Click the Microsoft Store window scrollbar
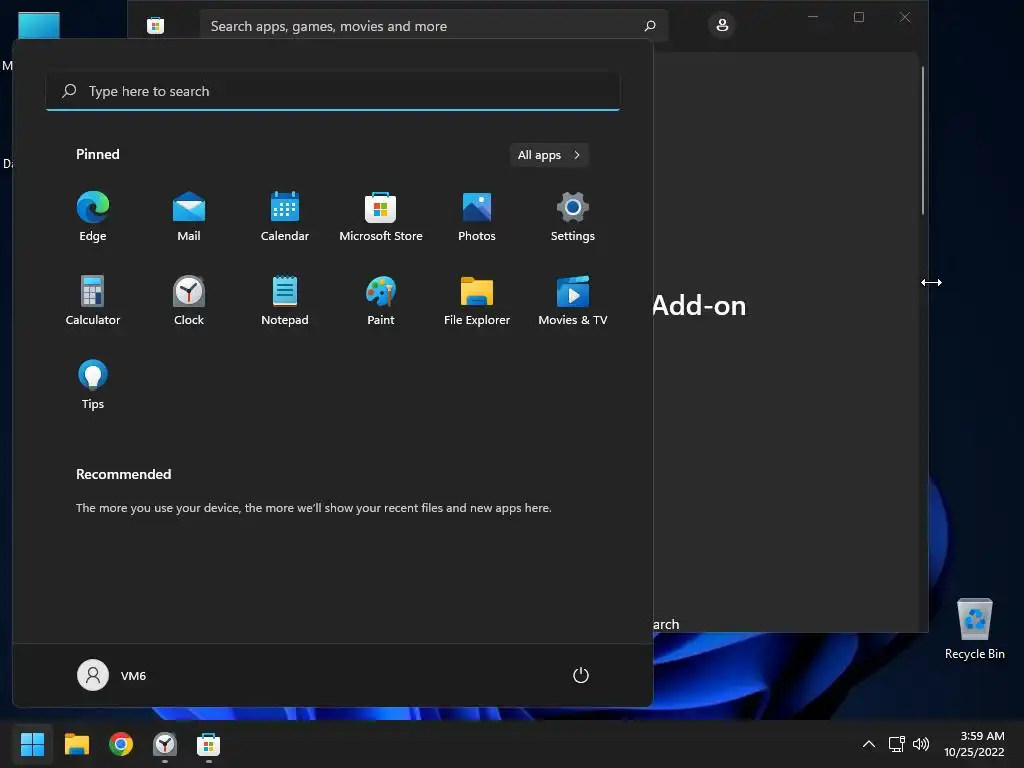 [923, 140]
